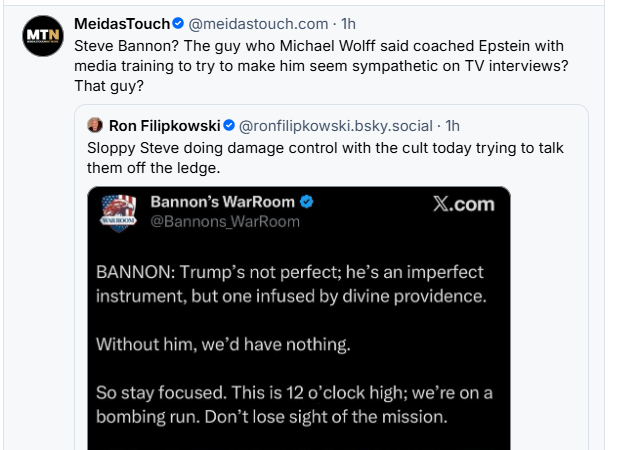
Task: Click the quoted post's 1h timestamp
Action: pos(452,126)
